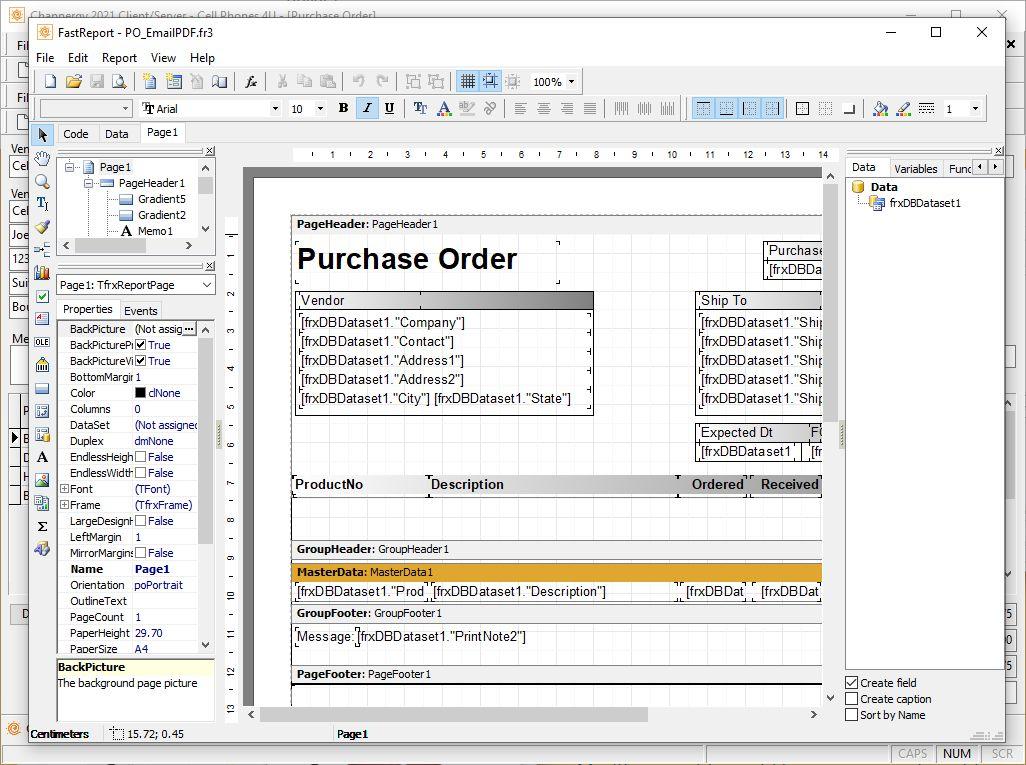Insert a picture object from the side toolbar
1026x765 pixels.
pos(43,480)
